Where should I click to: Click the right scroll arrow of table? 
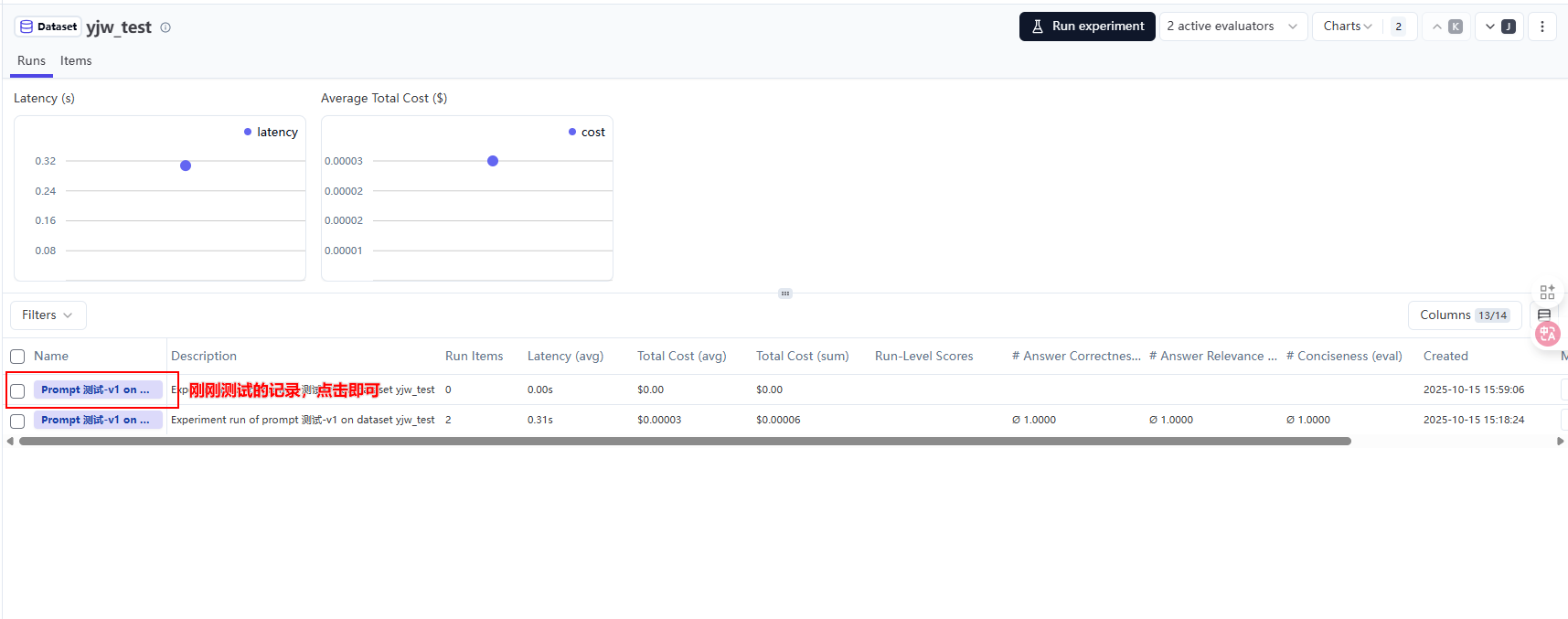pos(1560,441)
